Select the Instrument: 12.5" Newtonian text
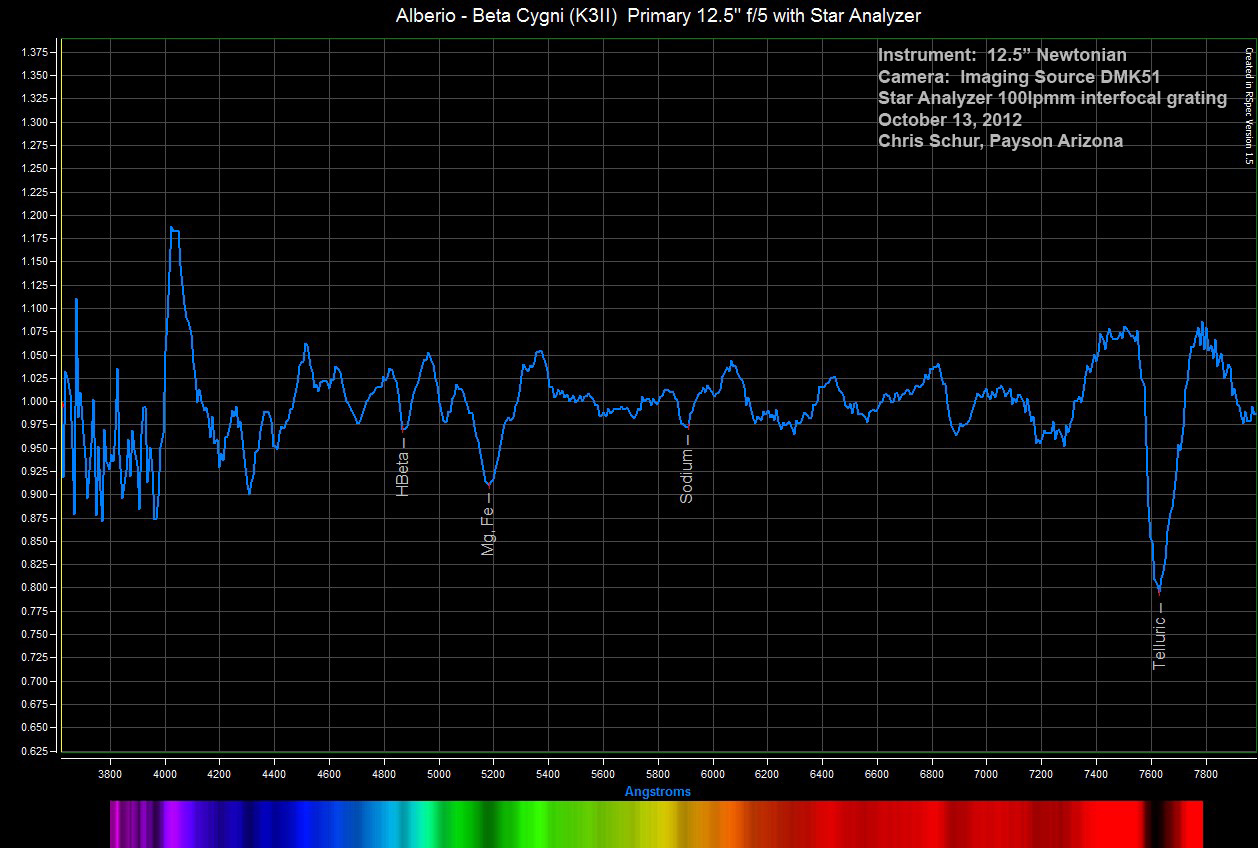Viewport: 1258px width, 848px height. 1002,55
